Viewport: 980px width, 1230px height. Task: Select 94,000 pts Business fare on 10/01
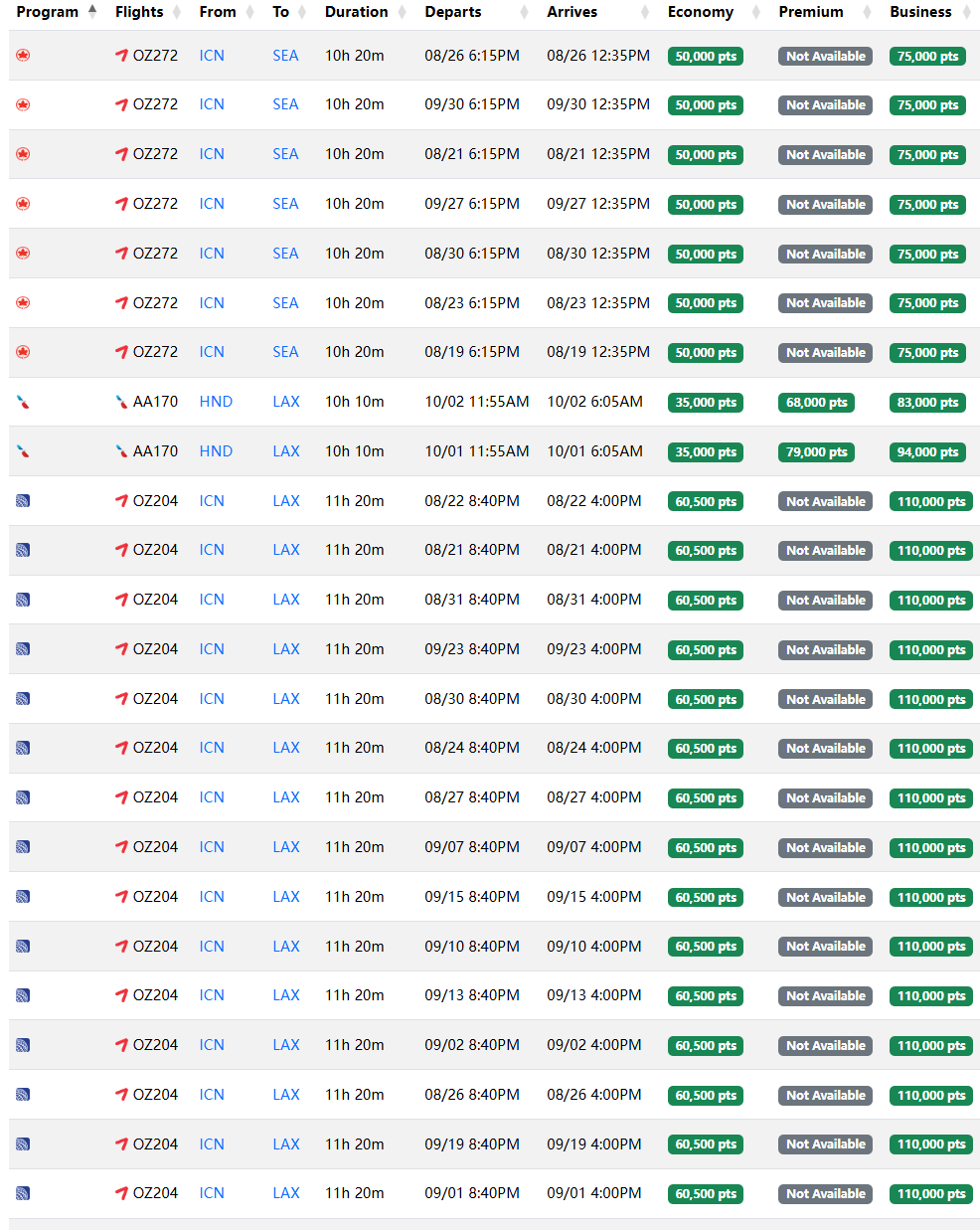pyautogui.click(x=927, y=452)
